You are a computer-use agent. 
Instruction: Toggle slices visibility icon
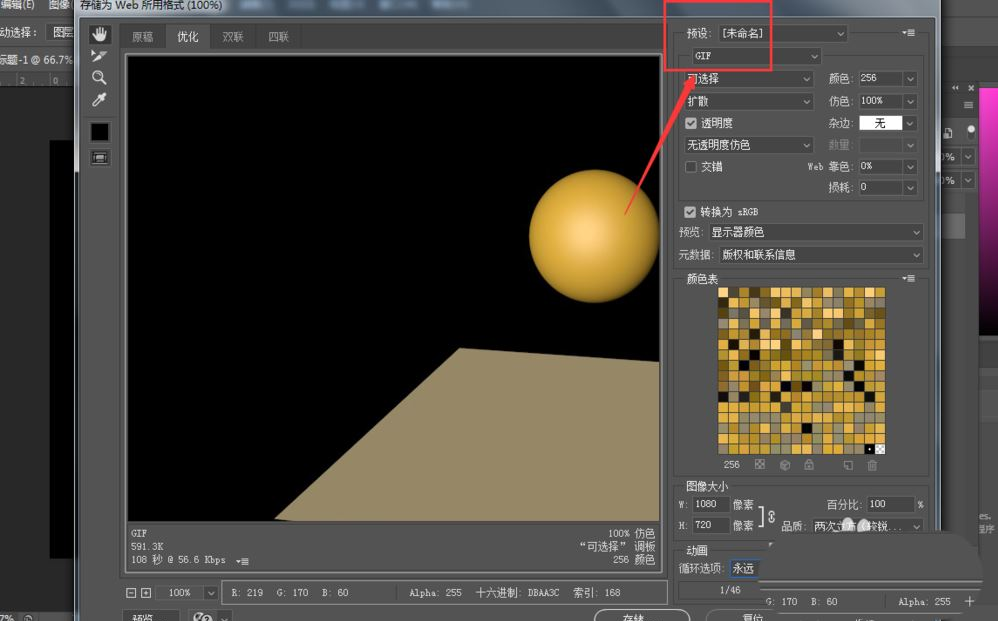pos(100,157)
